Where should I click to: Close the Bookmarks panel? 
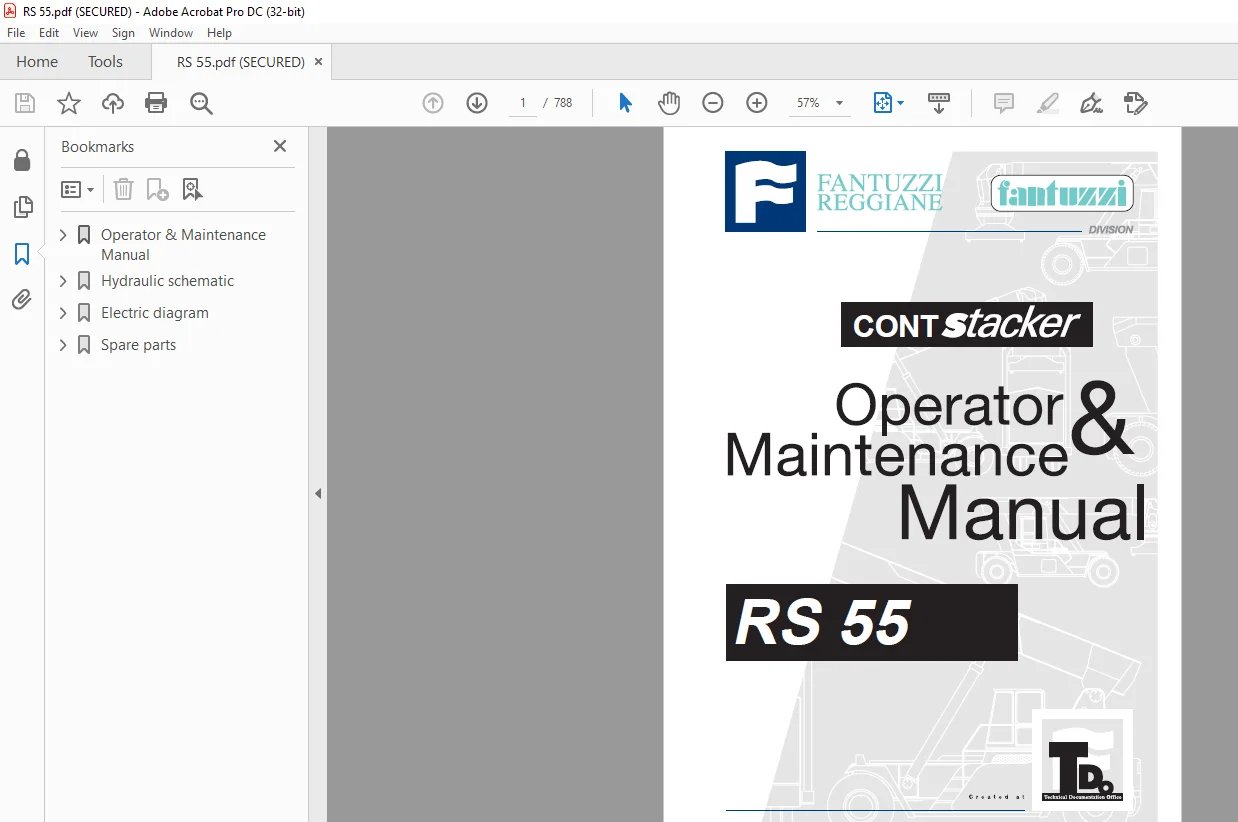click(x=280, y=146)
